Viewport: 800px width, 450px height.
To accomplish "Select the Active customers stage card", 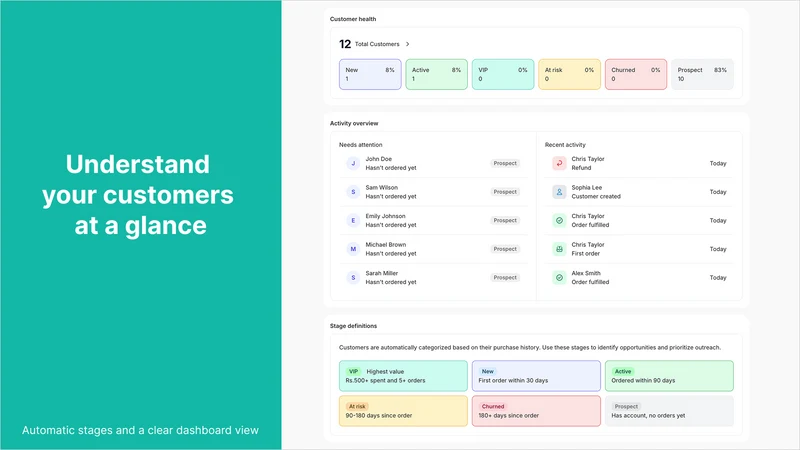I will [436, 74].
